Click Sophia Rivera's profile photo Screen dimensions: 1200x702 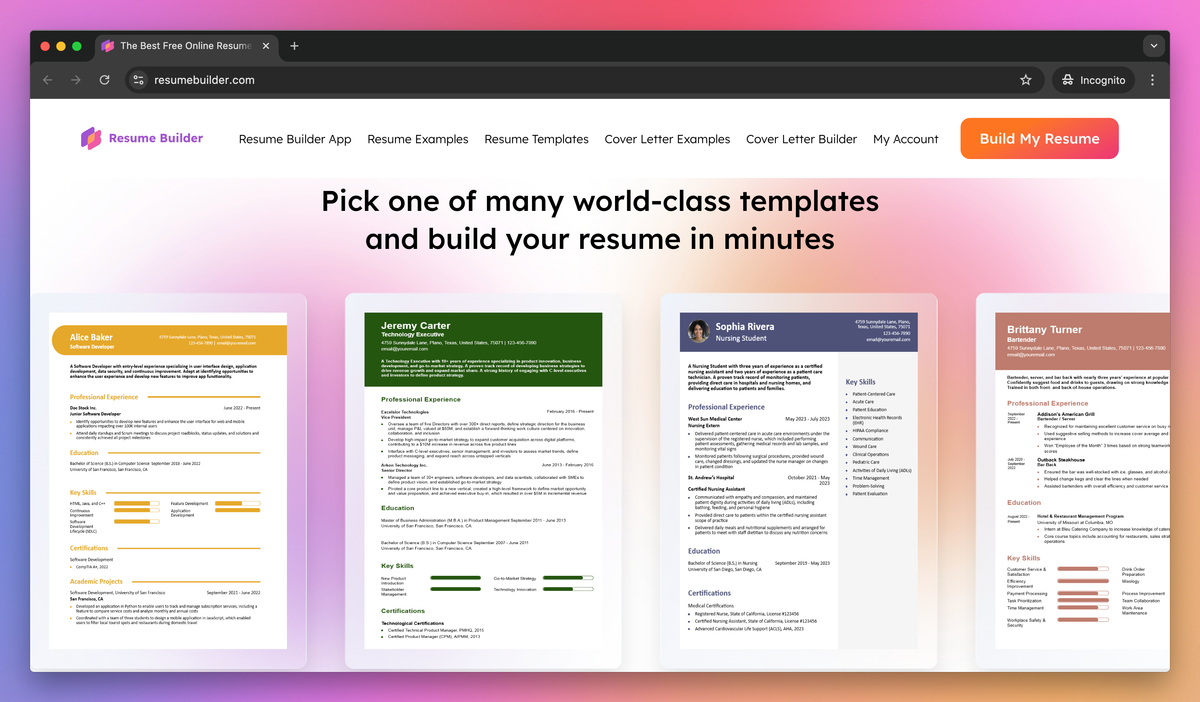698,331
